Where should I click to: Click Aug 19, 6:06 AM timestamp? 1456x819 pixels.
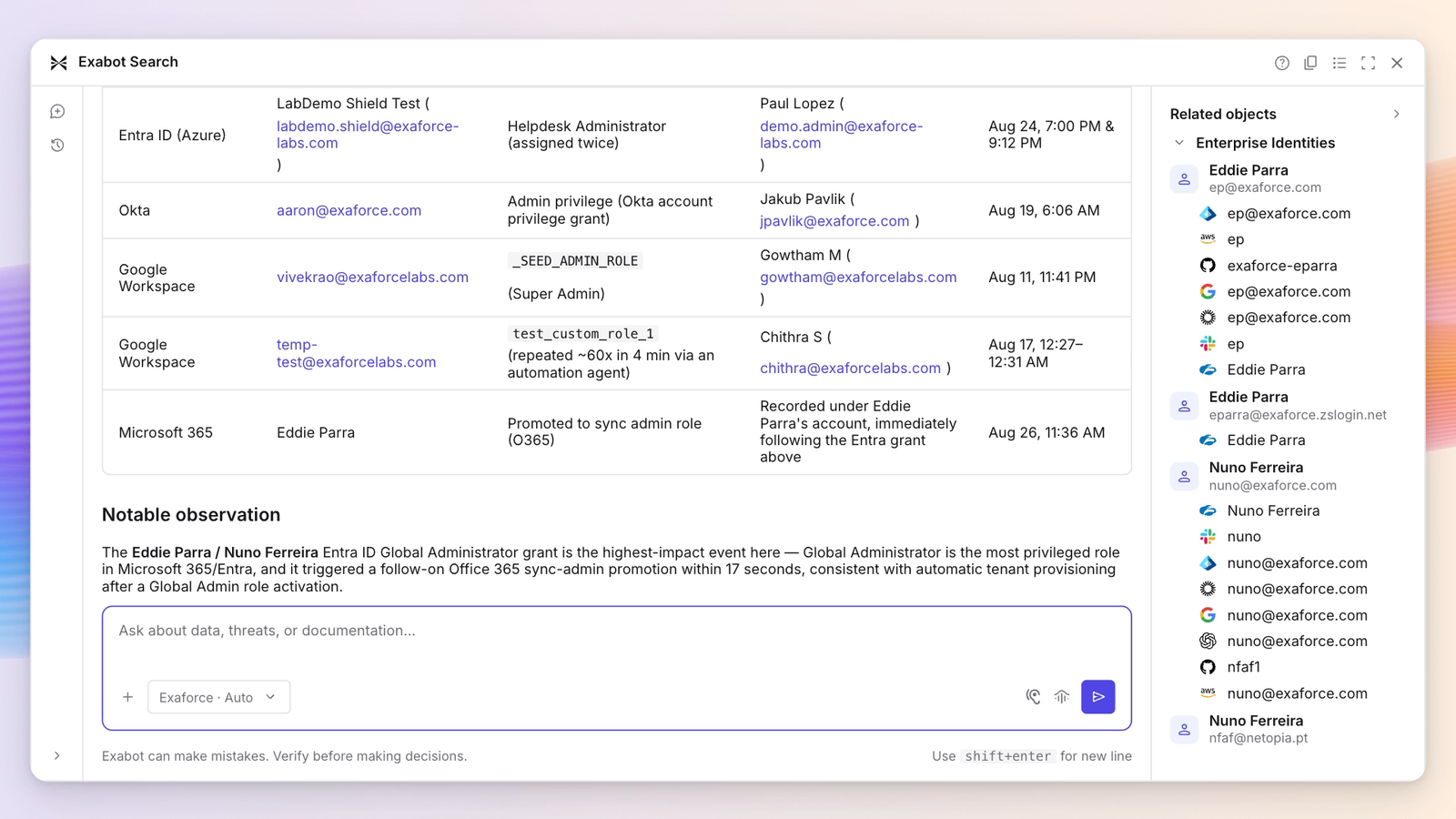tap(1044, 210)
